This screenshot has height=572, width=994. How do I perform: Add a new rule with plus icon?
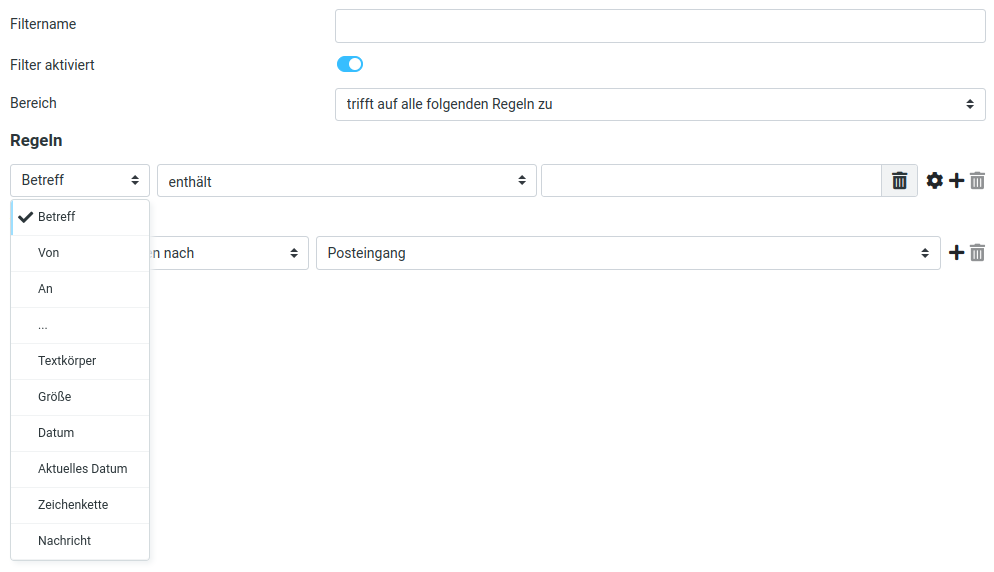[957, 181]
